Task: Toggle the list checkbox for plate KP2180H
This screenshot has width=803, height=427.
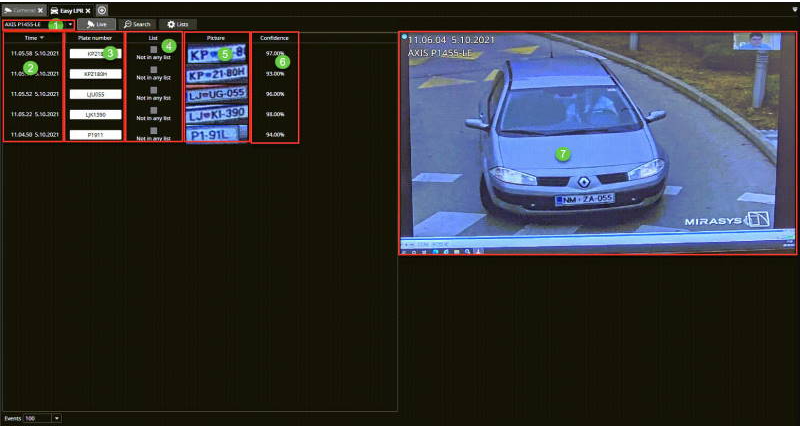Action: pos(154,69)
